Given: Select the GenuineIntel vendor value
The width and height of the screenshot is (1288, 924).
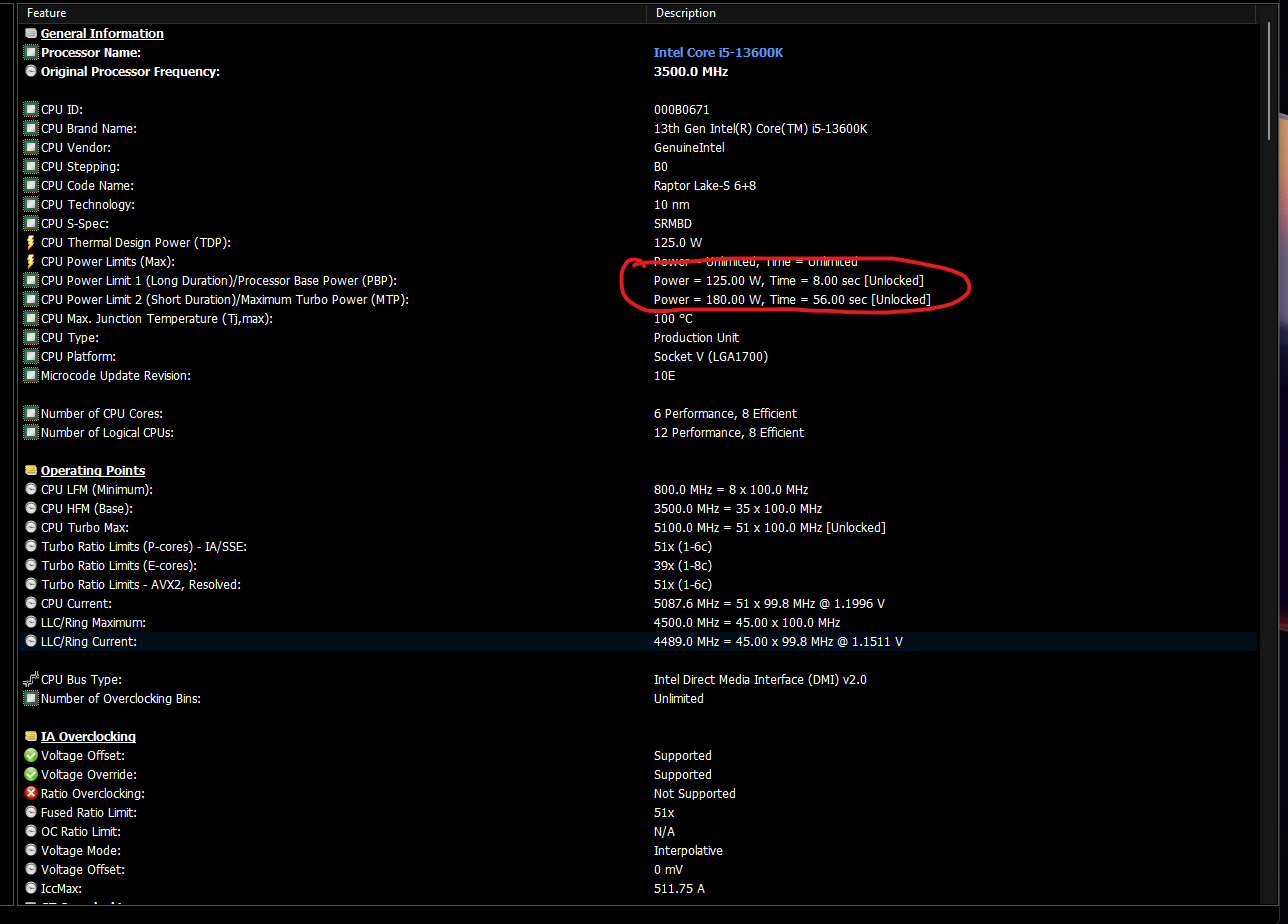Looking at the screenshot, I should pyautogui.click(x=689, y=148).
